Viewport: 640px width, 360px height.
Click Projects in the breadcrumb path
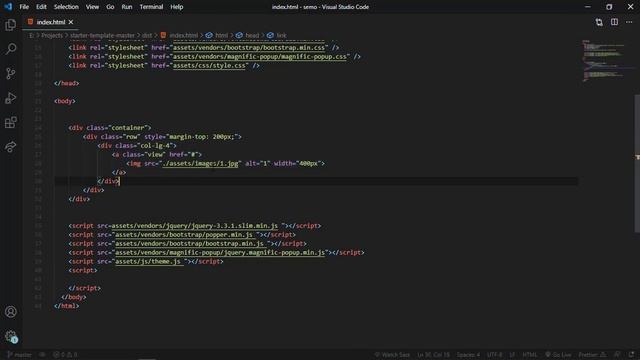pyautogui.click(x=52, y=36)
